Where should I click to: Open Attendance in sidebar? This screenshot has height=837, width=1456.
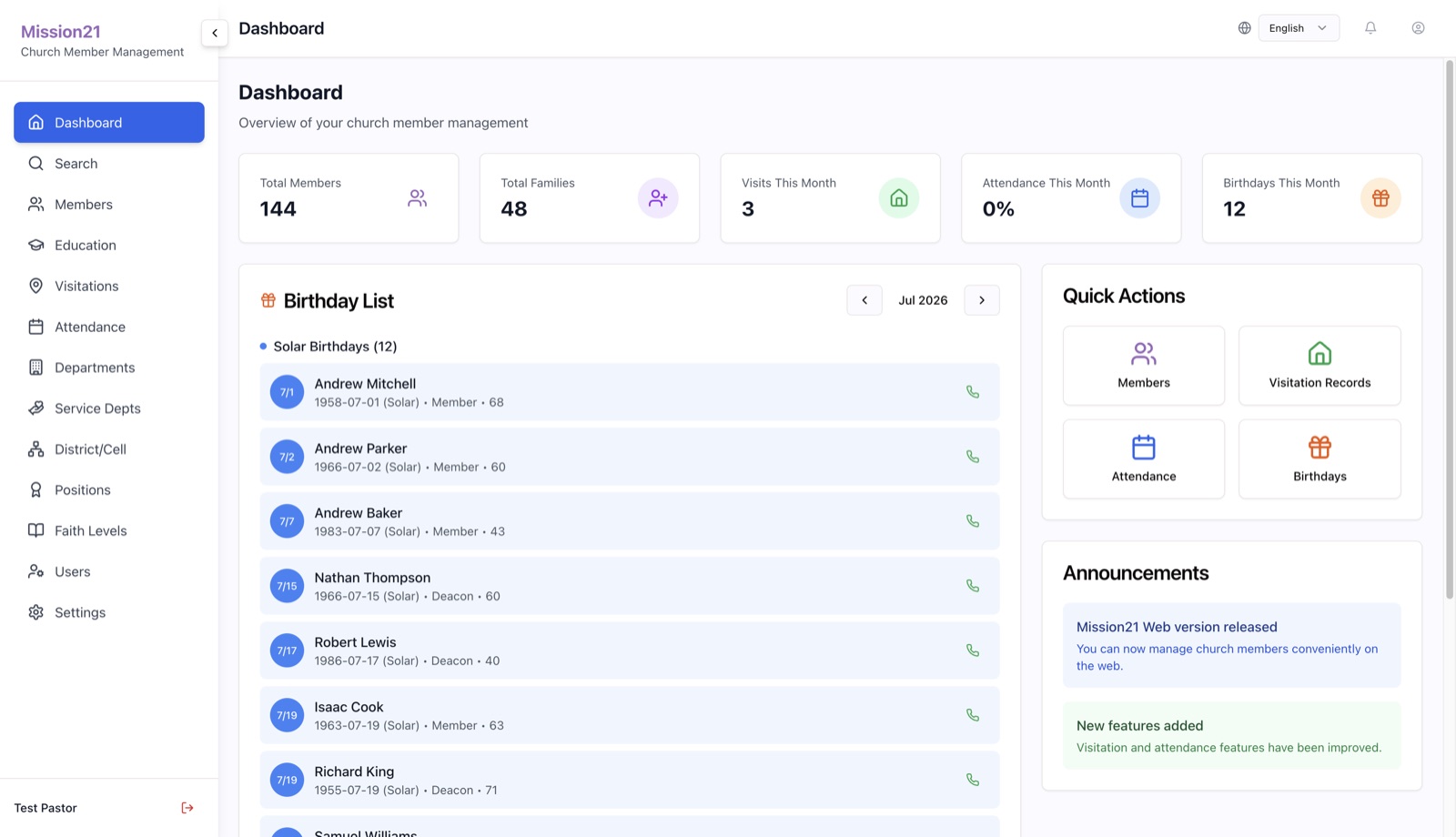coord(109,327)
